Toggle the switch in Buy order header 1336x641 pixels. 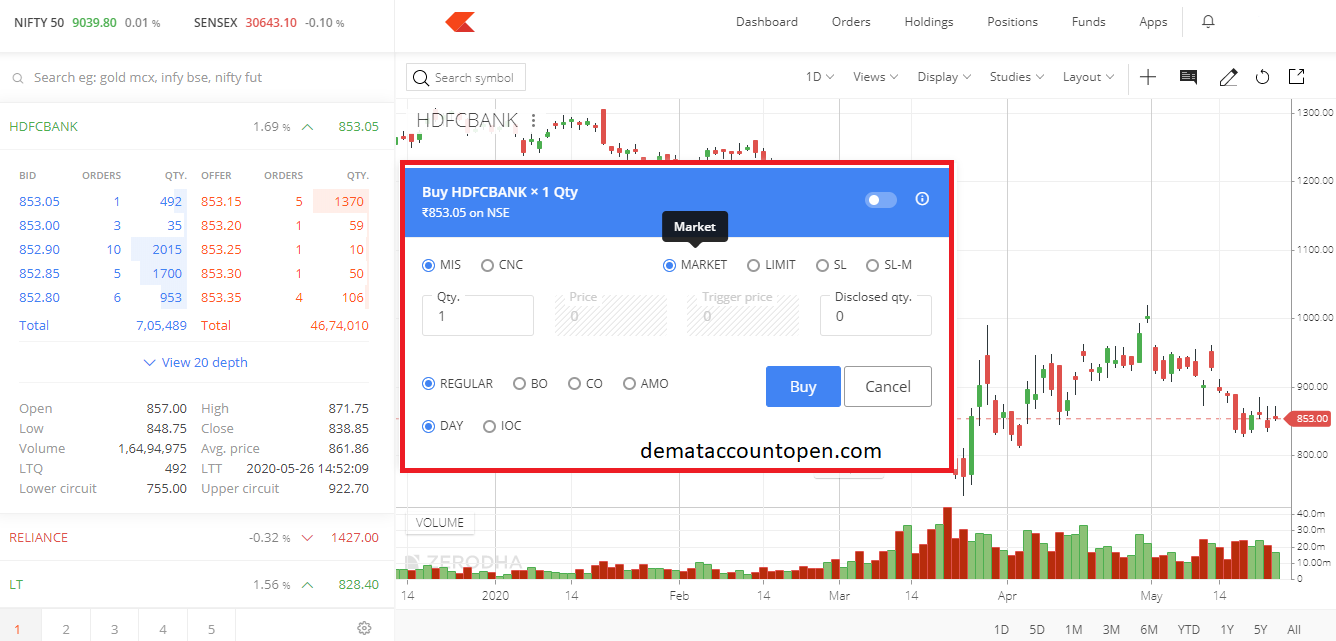pos(881,200)
